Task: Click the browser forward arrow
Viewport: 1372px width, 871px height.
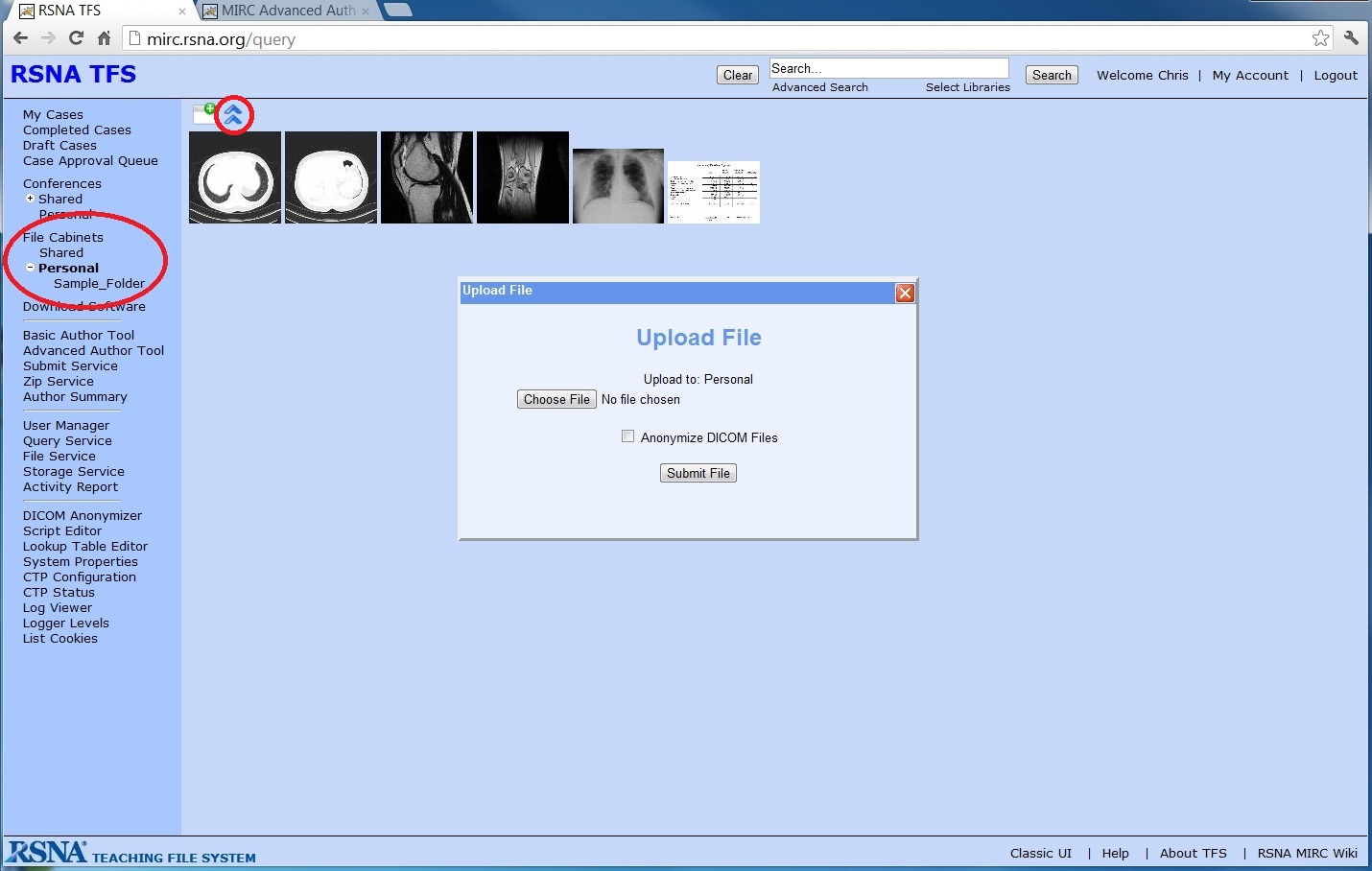Action: (x=48, y=38)
